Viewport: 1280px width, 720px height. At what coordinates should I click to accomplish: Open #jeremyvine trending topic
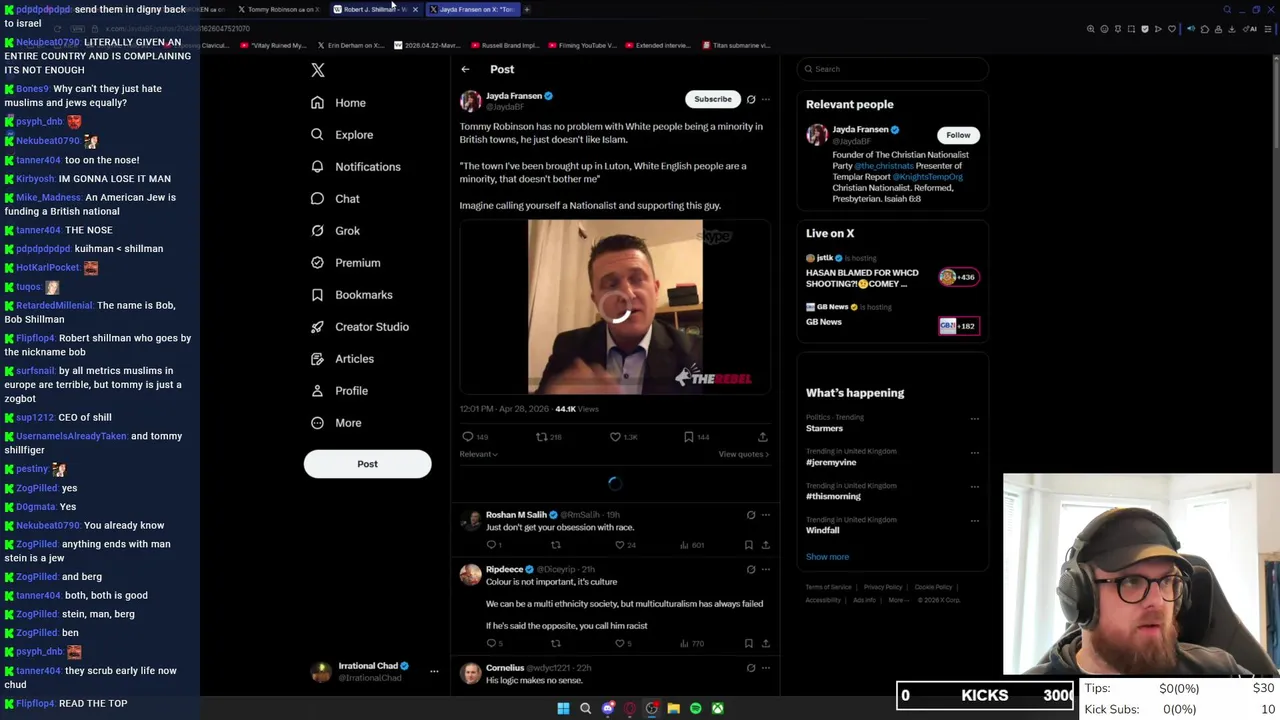831,462
